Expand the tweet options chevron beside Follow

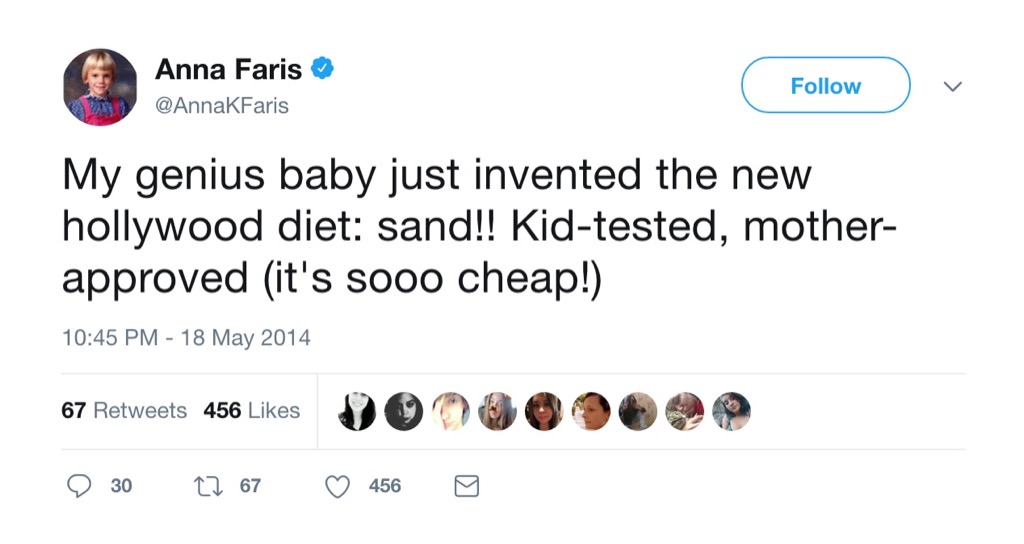pos(953,87)
